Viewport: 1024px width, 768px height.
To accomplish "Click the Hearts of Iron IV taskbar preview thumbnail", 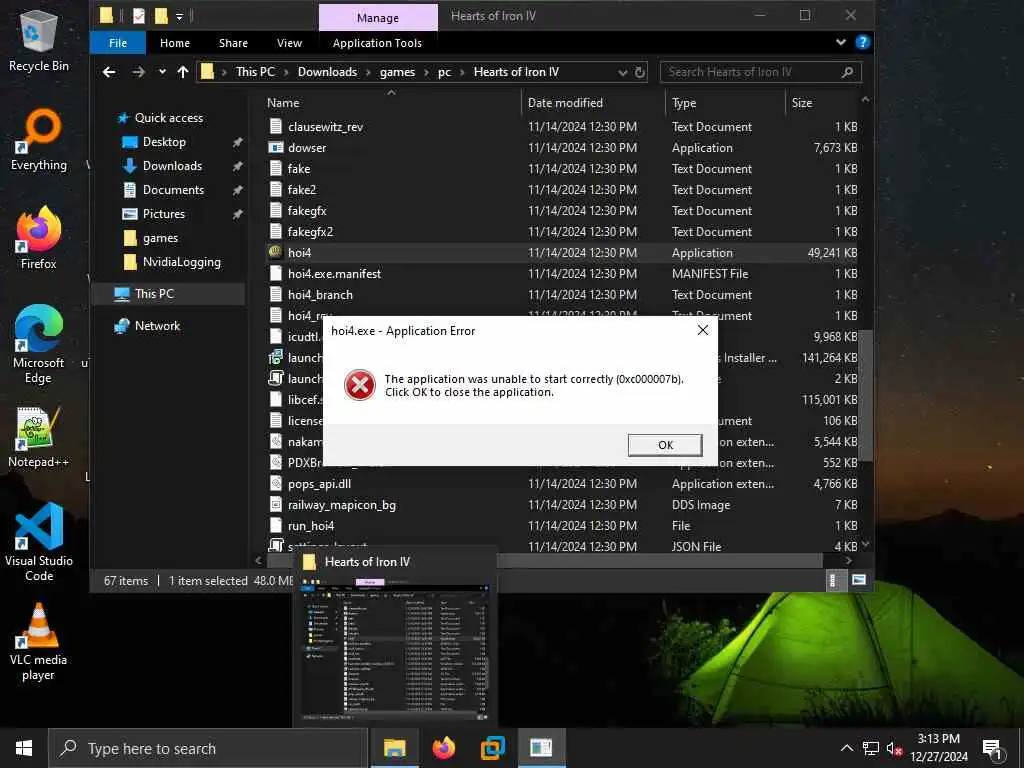I will (x=394, y=637).
